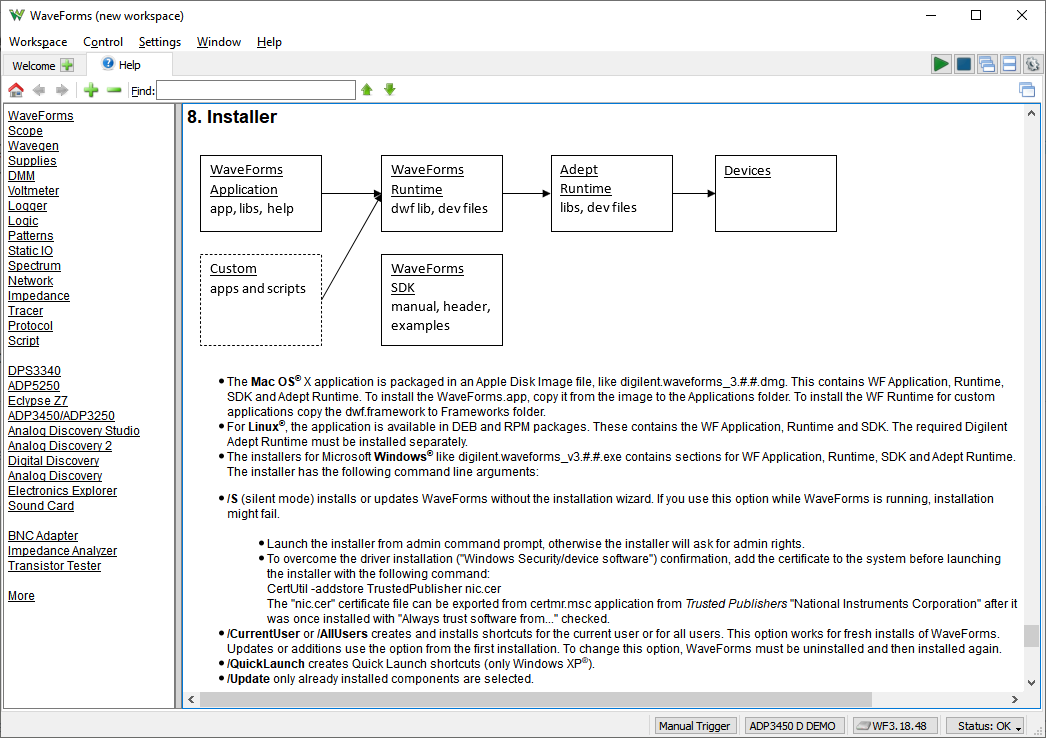Click the horizontal scrollbar left arrow
Viewport: 1046px width, 738px height.
pos(191,699)
